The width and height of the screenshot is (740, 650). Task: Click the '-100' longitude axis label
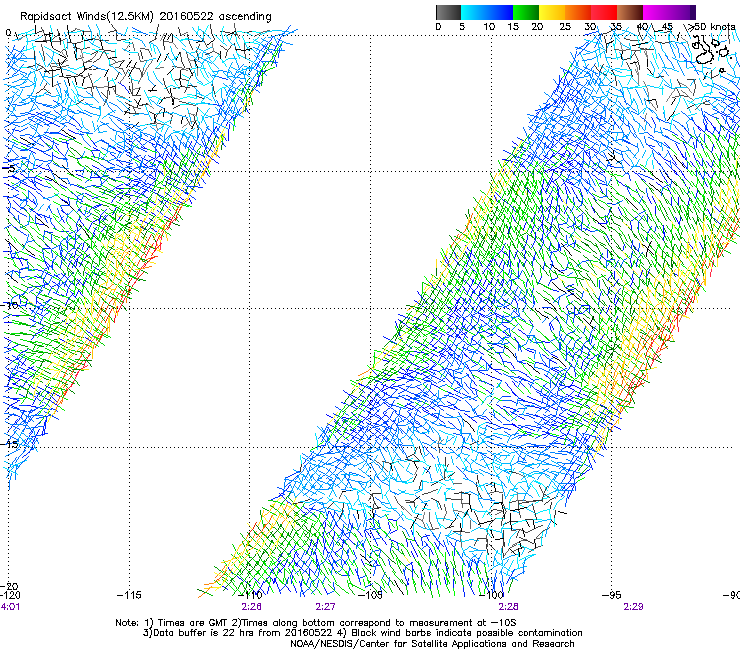(x=491, y=595)
